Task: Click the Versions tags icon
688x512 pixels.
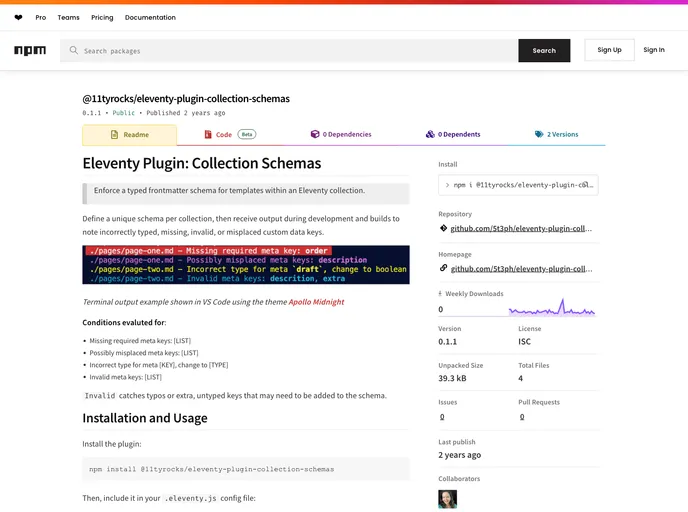Action: click(539, 134)
